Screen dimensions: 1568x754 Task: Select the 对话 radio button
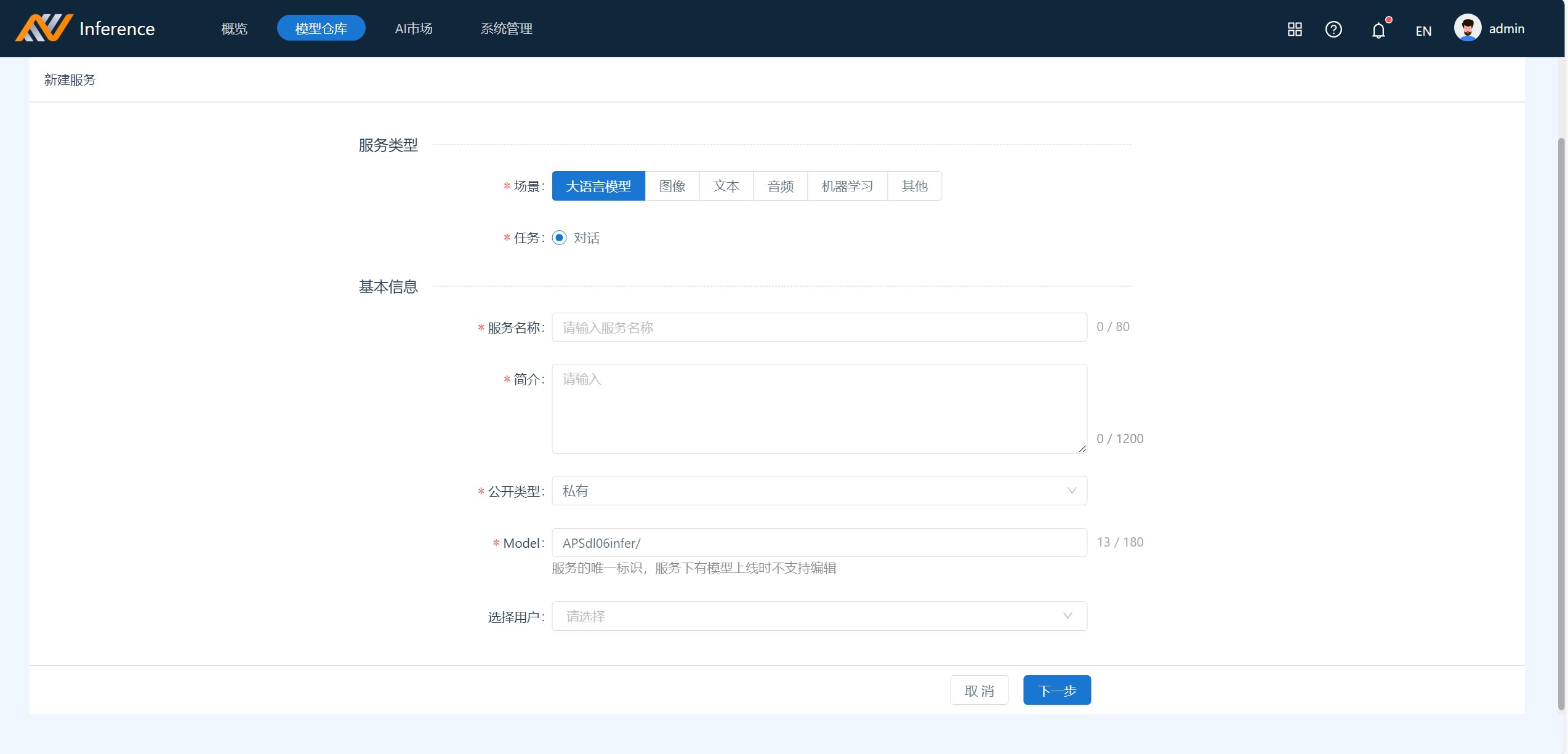pyautogui.click(x=559, y=238)
